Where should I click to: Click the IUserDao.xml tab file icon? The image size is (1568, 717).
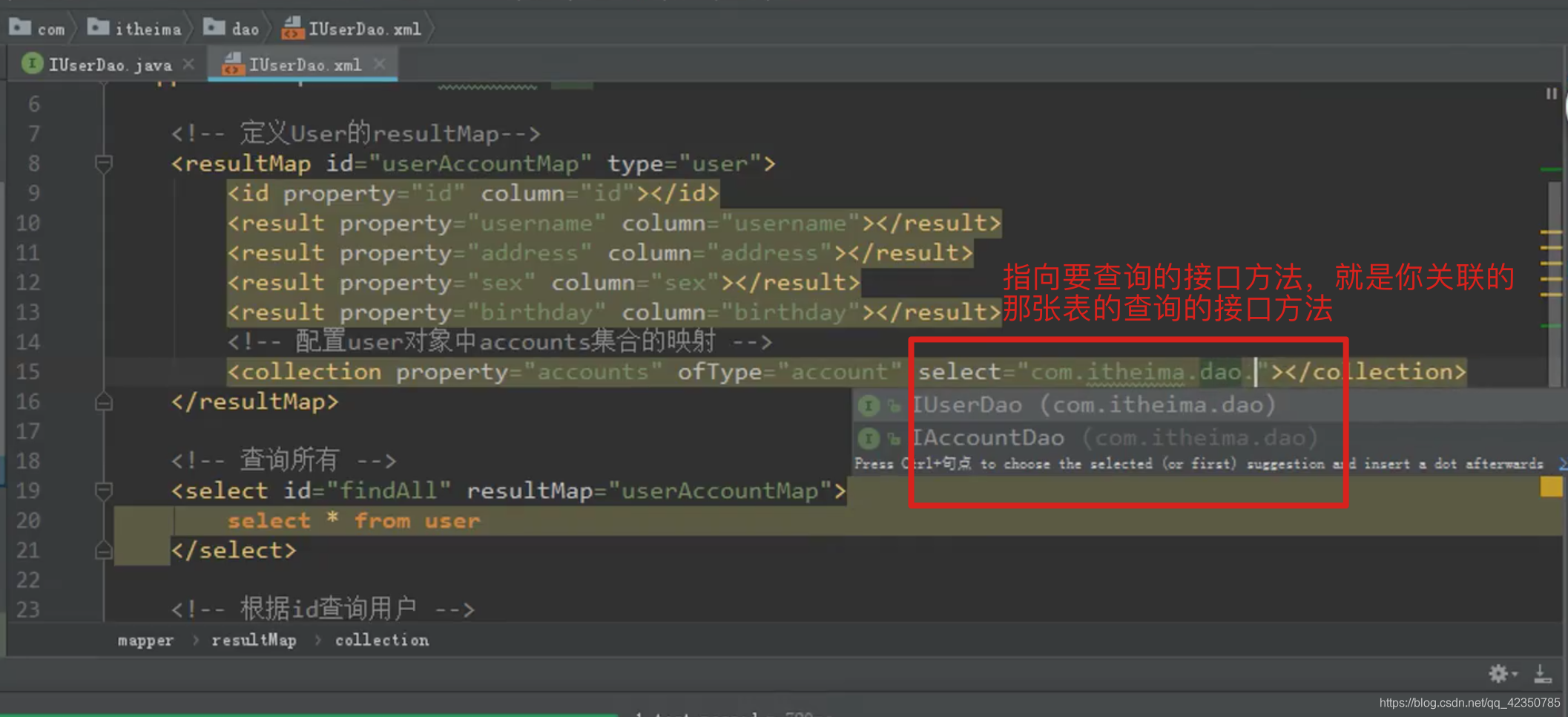[233, 65]
